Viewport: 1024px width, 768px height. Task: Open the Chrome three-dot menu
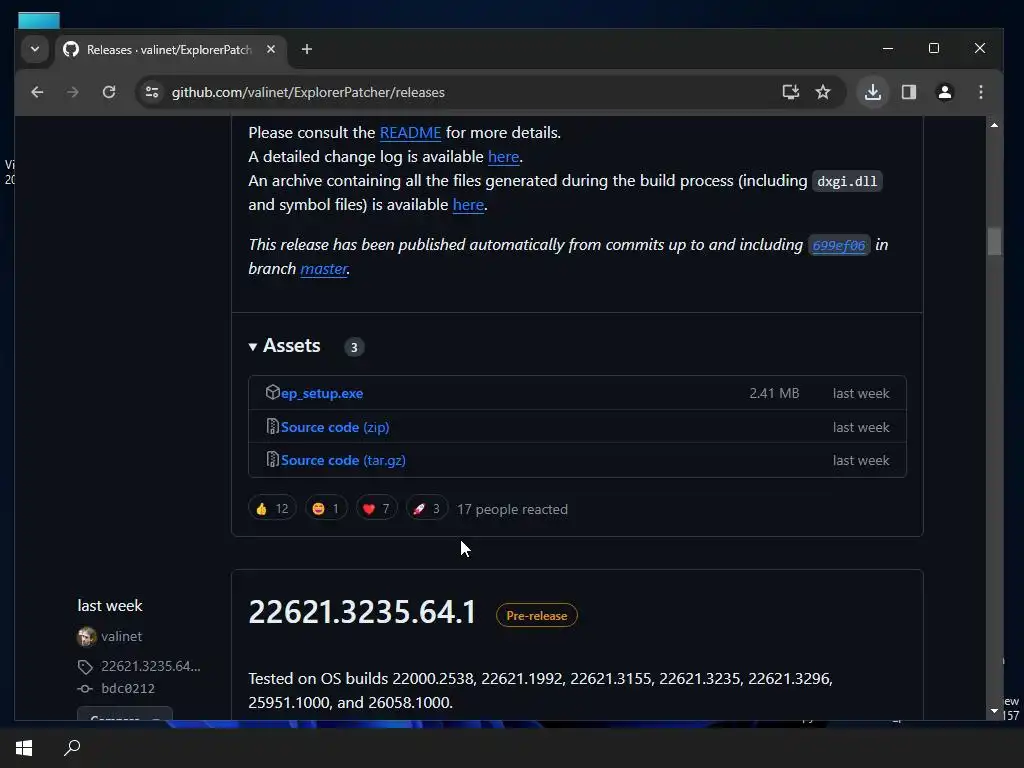(x=980, y=92)
